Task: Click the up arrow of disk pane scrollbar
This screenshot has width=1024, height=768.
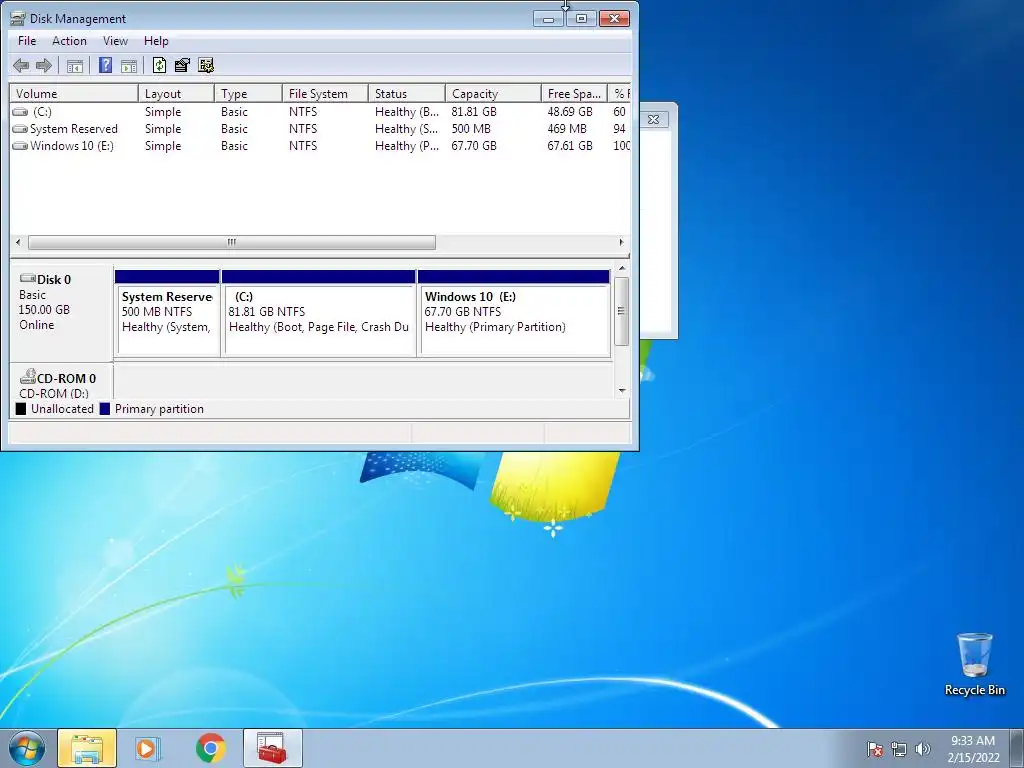Action: coord(622,268)
